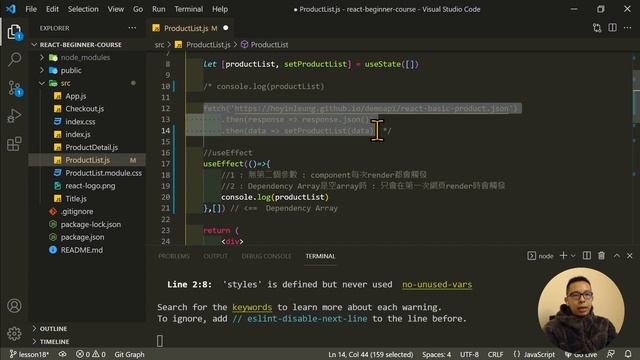The image size is (640, 360).
Task: Follow the keywords link in terminal
Action: (252, 307)
